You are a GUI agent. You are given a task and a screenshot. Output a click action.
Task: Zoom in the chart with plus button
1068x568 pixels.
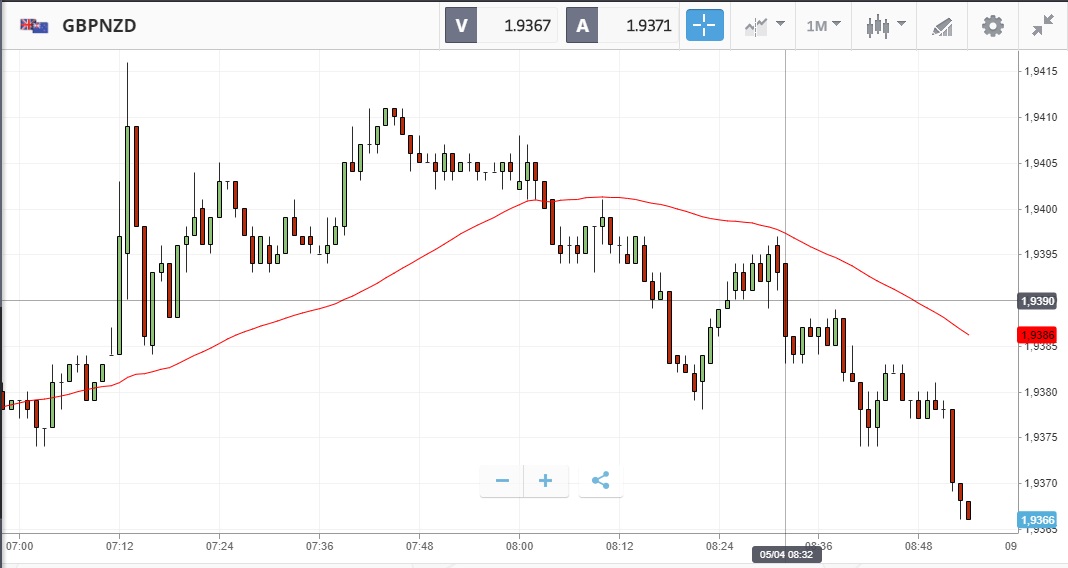pyautogui.click(x=546, y=481)
